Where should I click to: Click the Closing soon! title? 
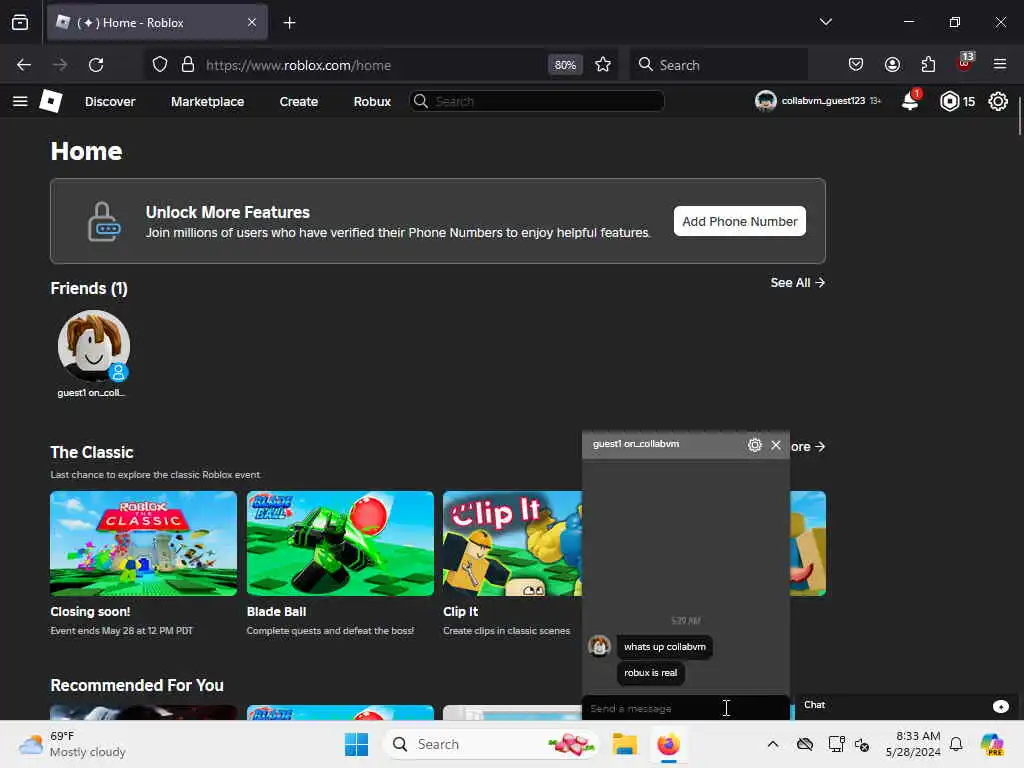[90, 612]
